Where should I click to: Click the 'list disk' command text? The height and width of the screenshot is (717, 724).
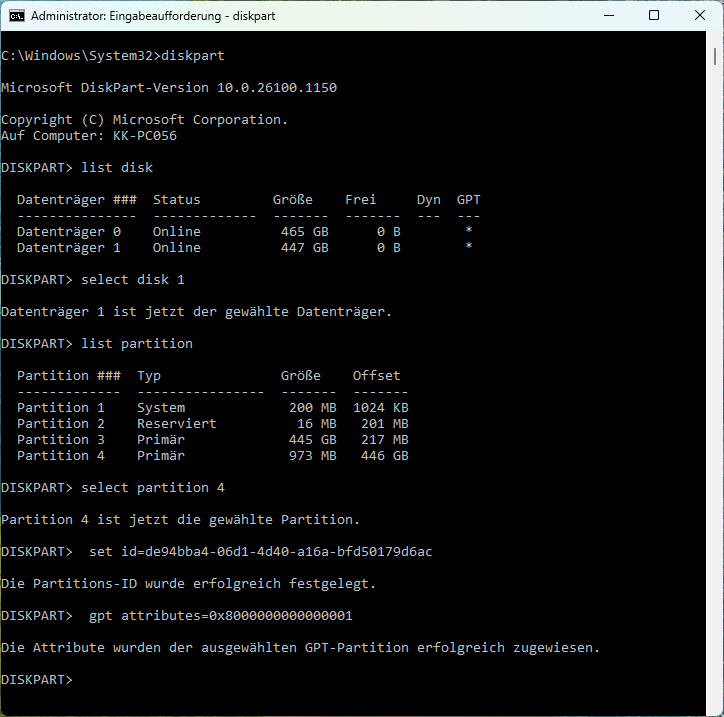pyautogui.click(x=117, y=168)
